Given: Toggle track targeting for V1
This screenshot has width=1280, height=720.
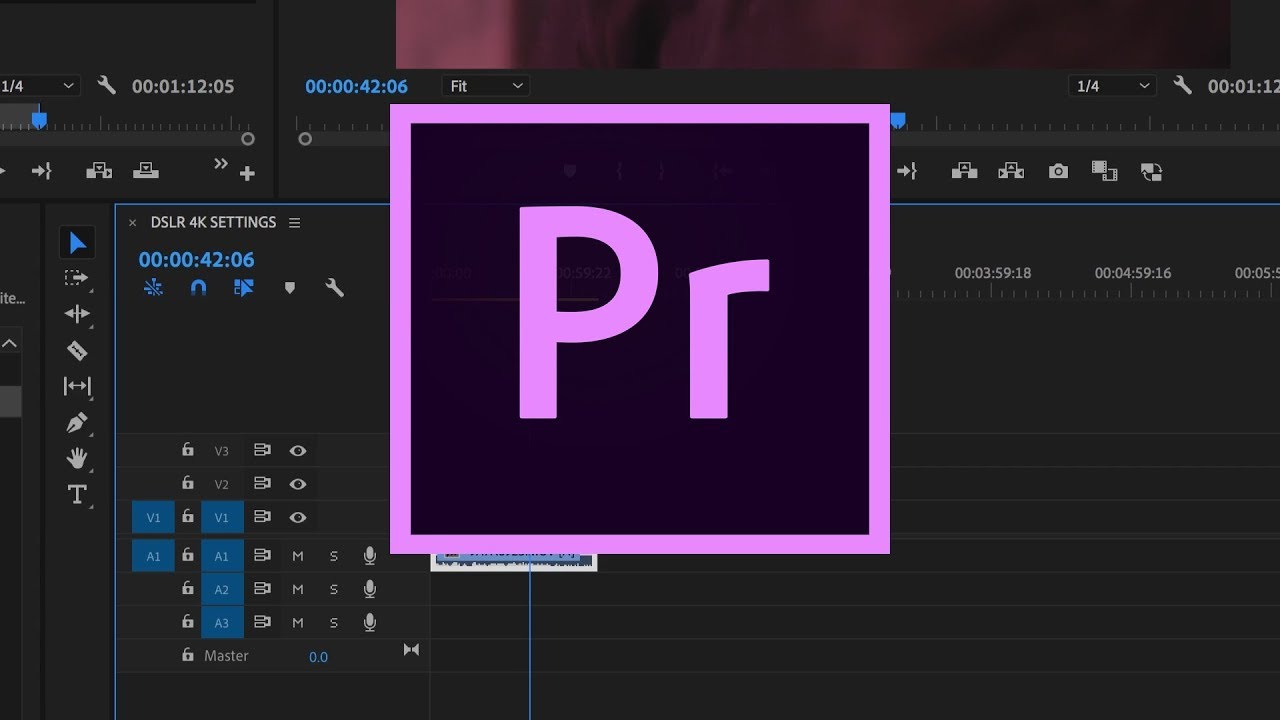Looking at the screenshot, I should point(222,518).
